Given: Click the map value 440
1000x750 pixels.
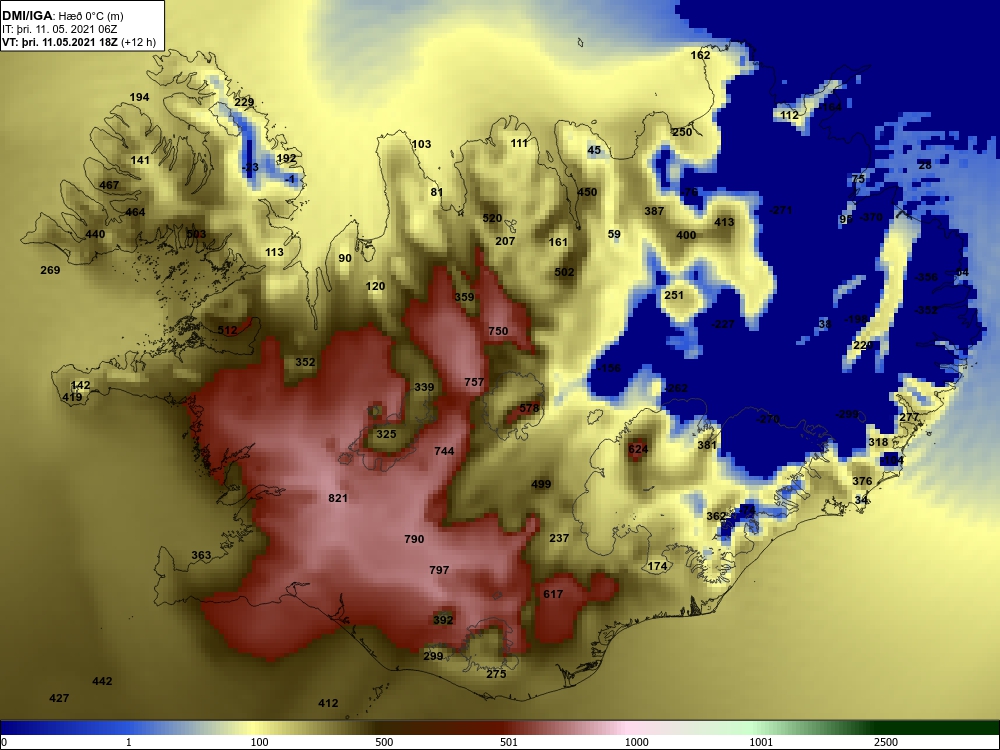Looking at the screenshot, I should click(94, 234).
